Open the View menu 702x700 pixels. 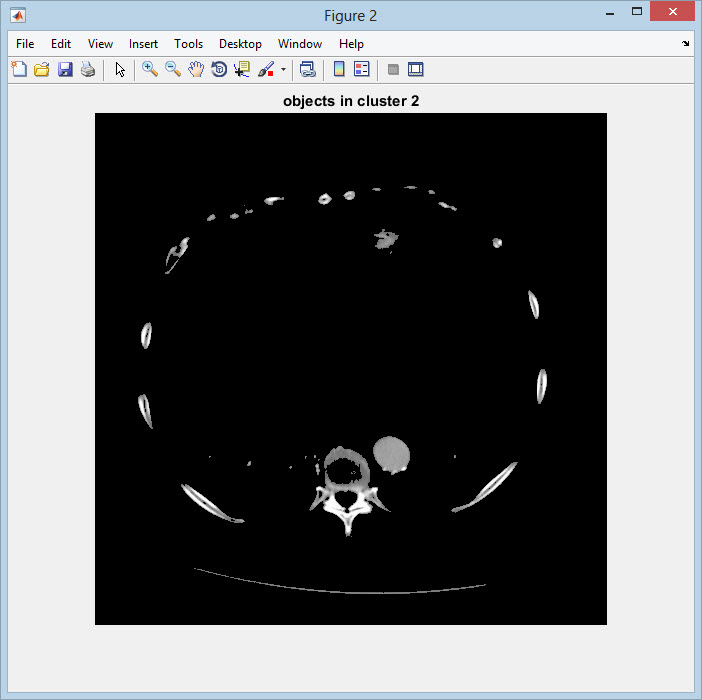click(x=100, y=44)
